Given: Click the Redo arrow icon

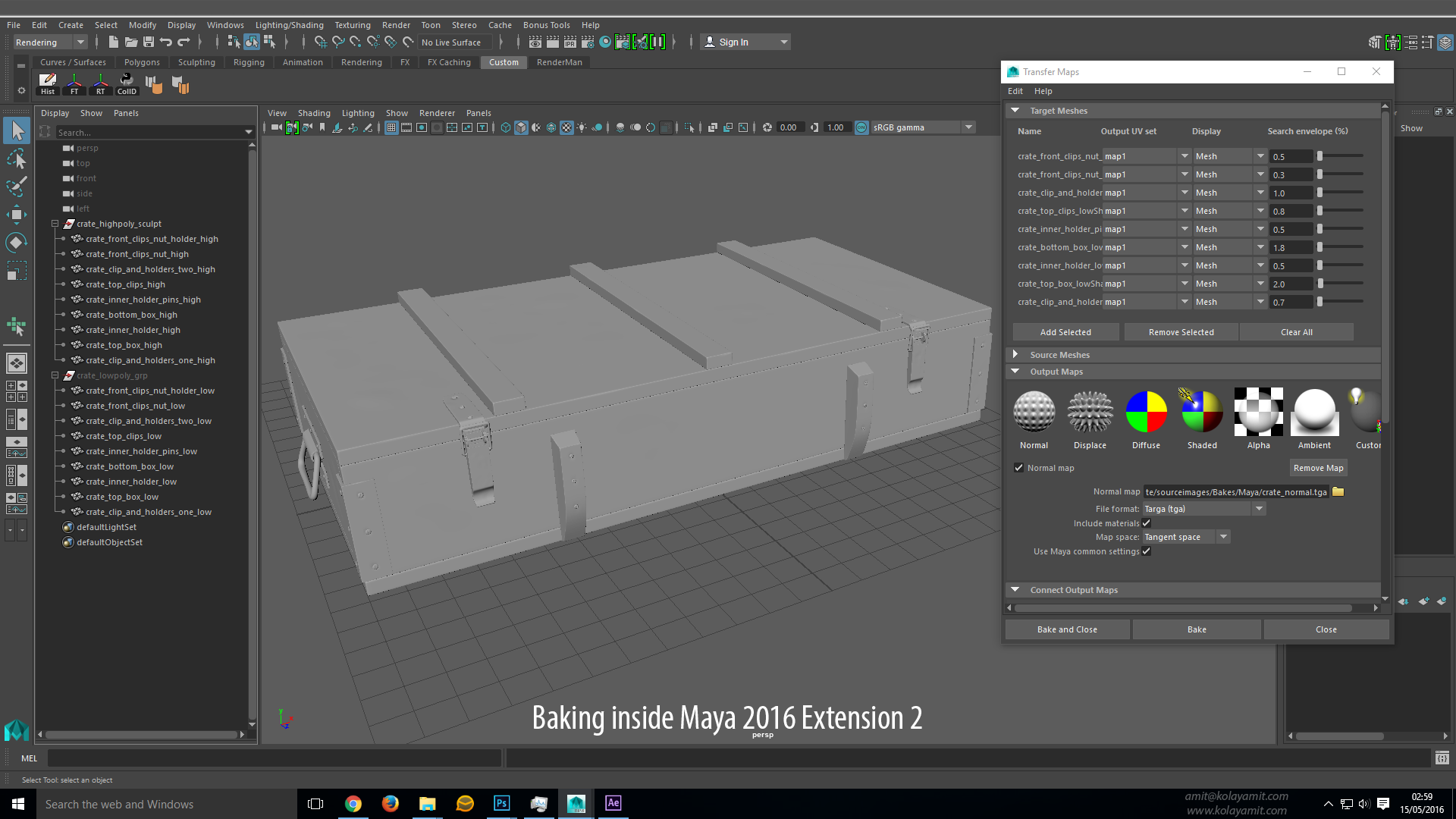Looking at the screenshot, I should pyautogui.click(x=184, y=42).
